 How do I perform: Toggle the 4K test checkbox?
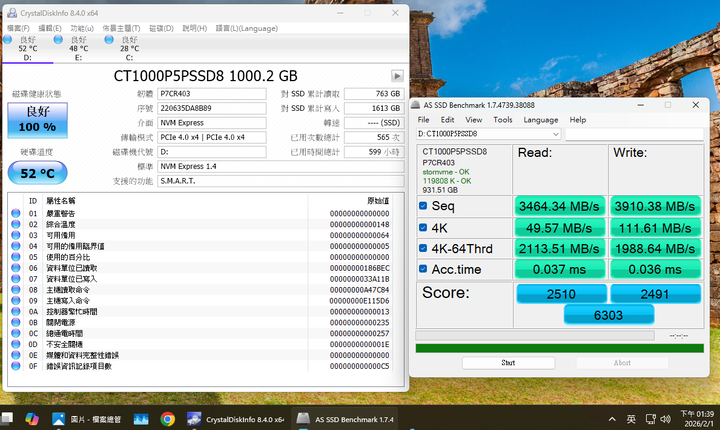(423, 227)
